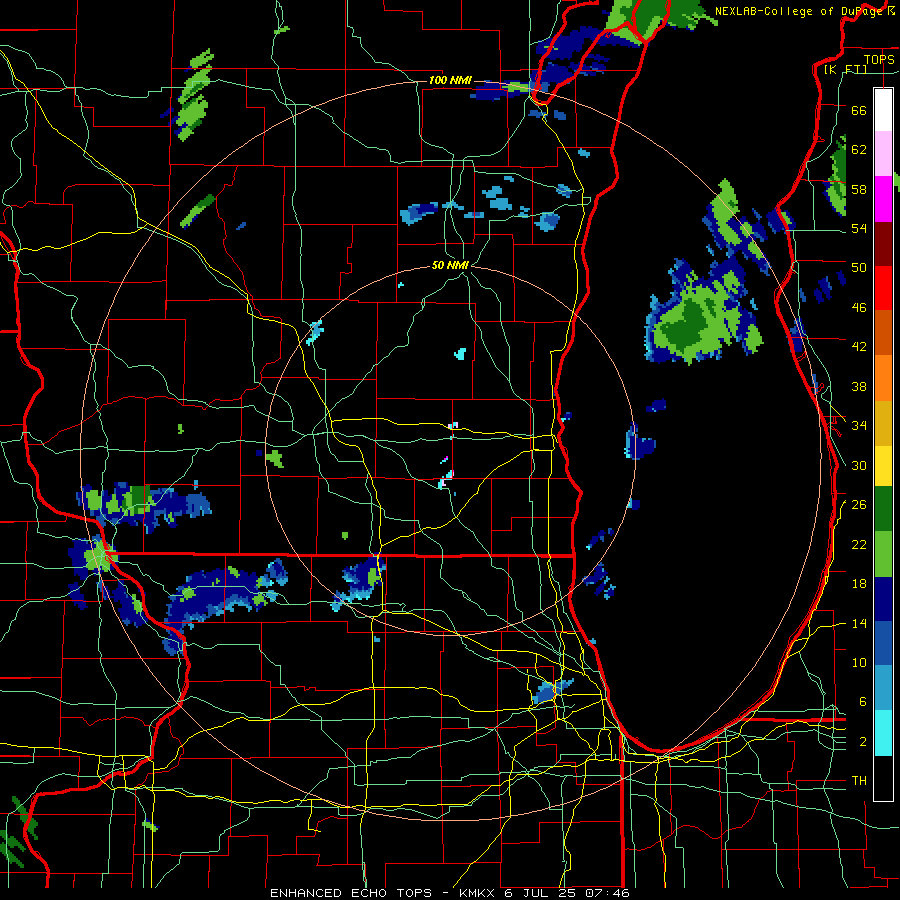Pick the yellow legend swatch at 30

pos(883,466)
